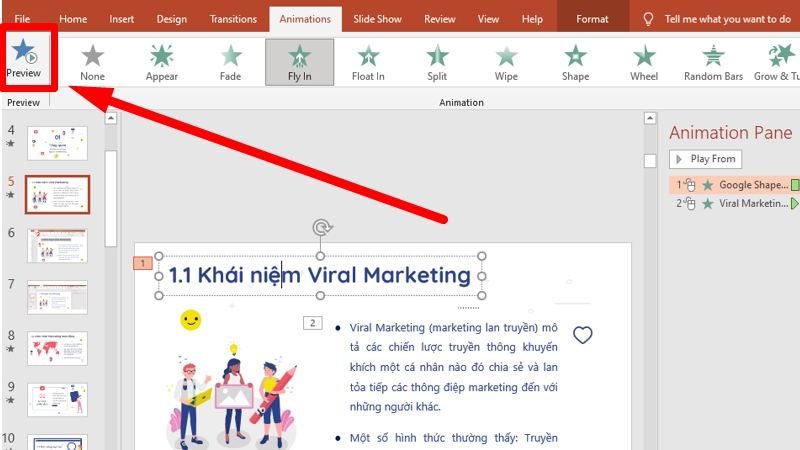Apply the Fade animation effect
Image resolution: width=800 pixels, height=450 pixels.
click(231, 62)
